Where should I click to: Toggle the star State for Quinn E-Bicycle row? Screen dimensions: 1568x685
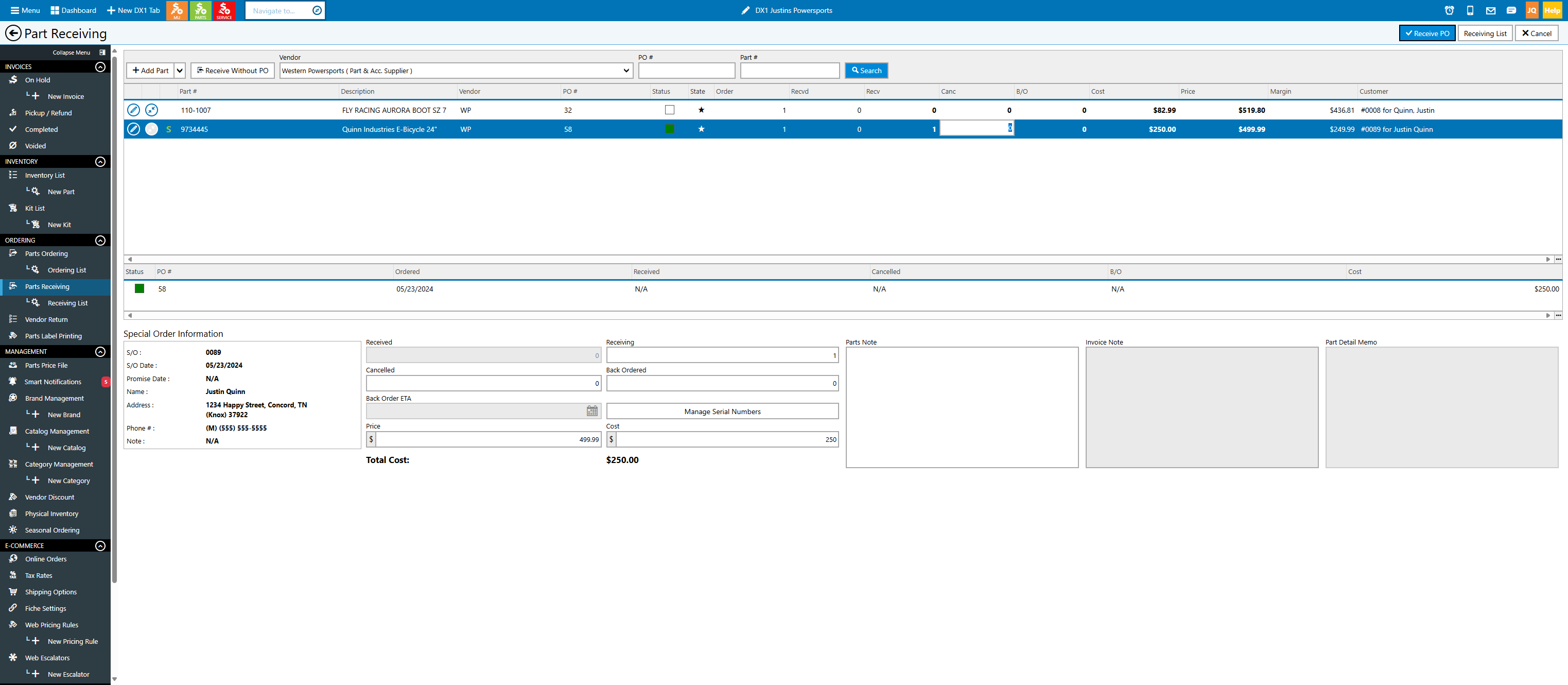tap(701, 129)
